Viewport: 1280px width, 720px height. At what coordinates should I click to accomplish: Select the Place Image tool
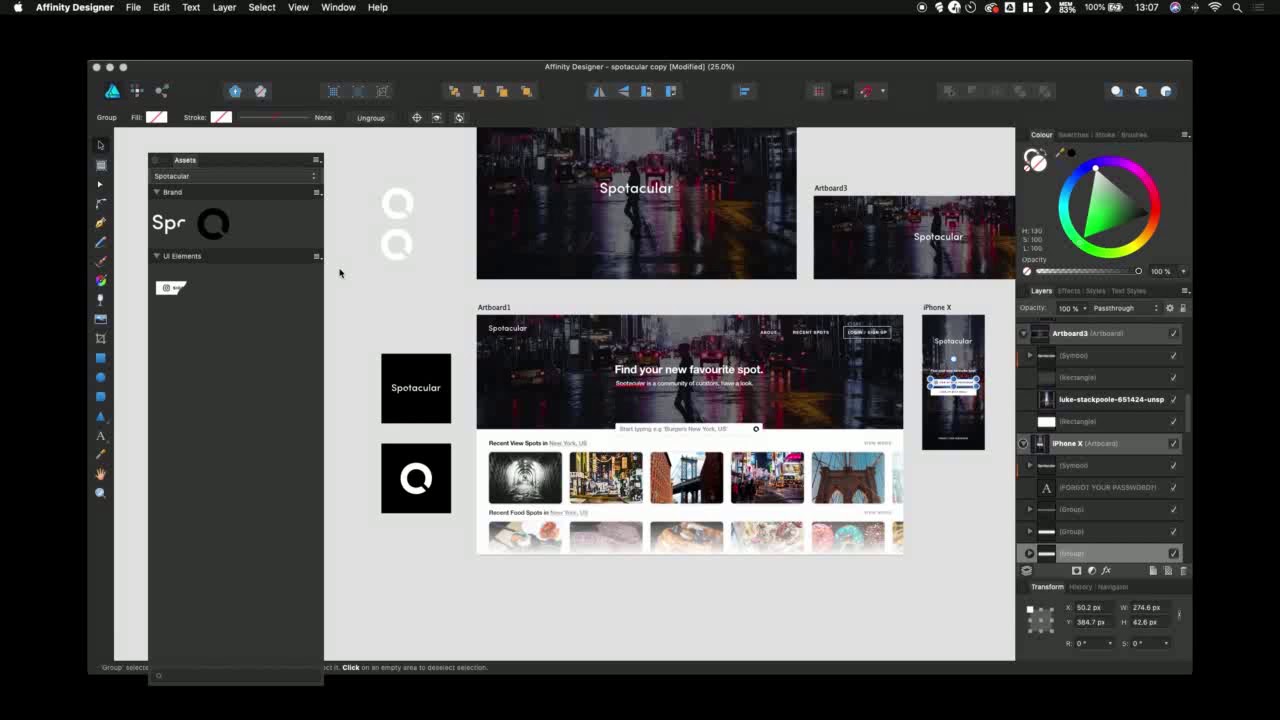coord(100,319)
